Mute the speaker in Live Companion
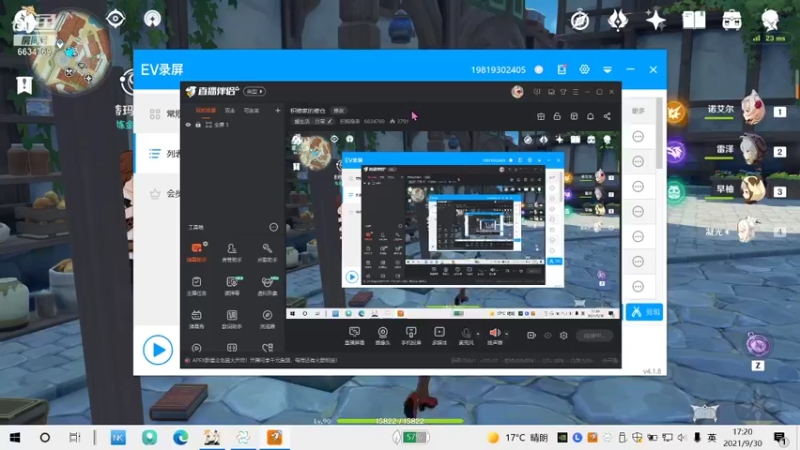This screenshot has height=450, width=800. pos(494,336)
